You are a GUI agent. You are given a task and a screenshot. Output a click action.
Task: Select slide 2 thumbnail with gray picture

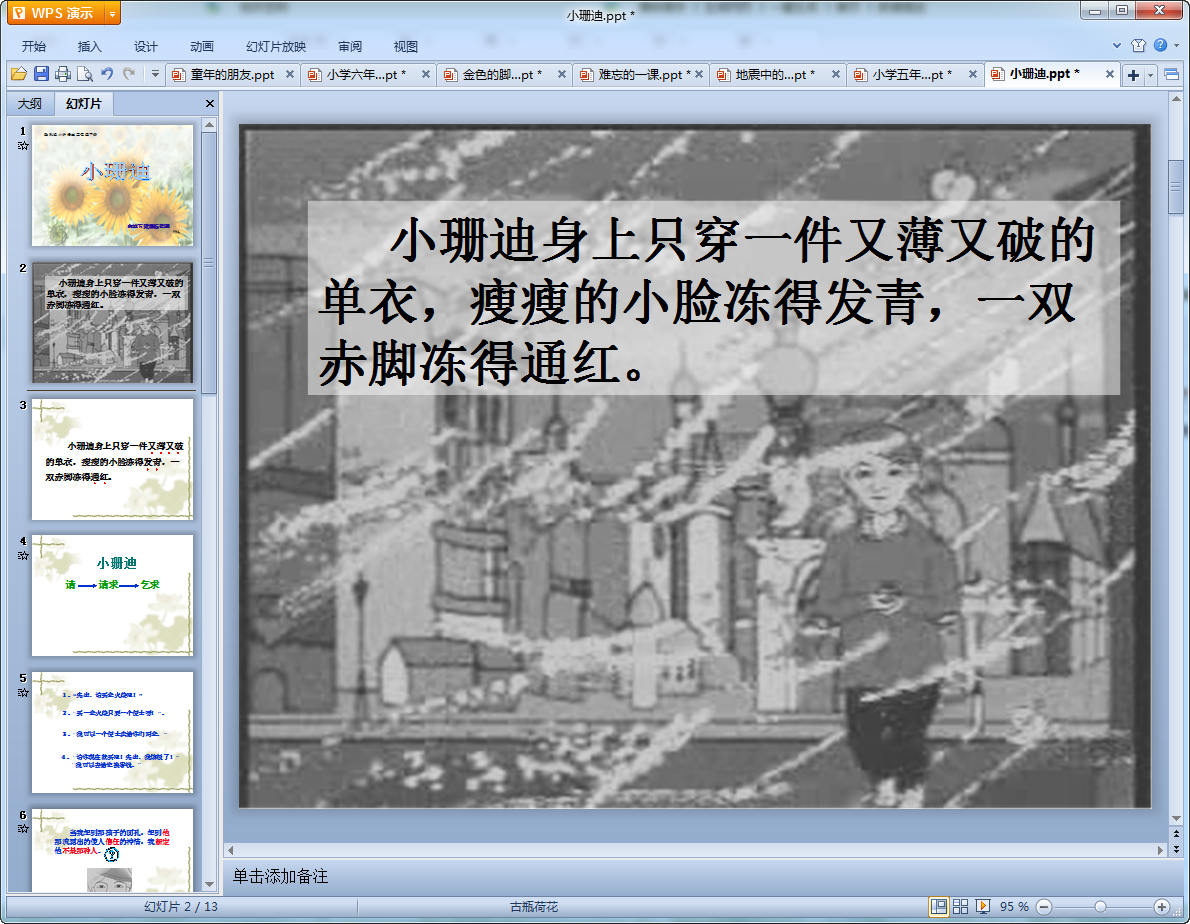[112, 323]
